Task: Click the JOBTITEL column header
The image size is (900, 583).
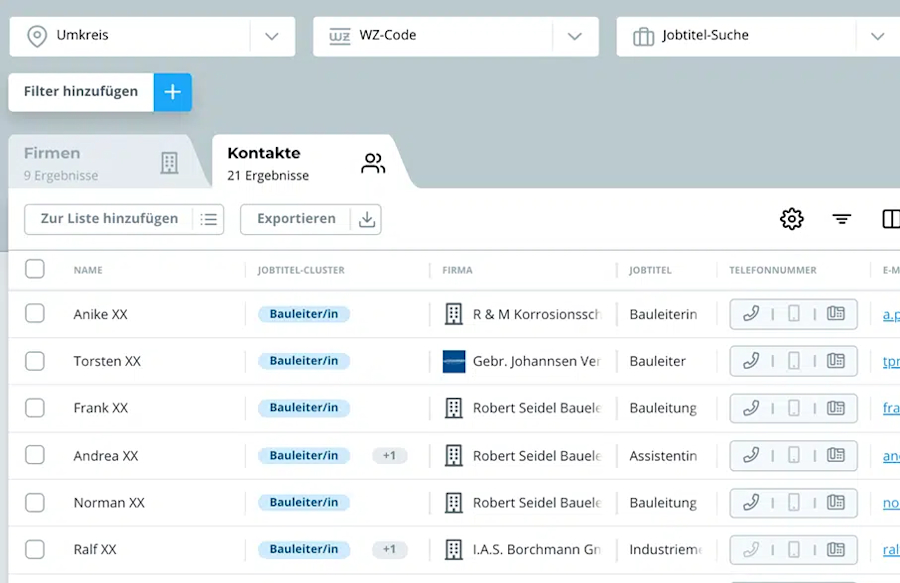Action: click(650, 270)
